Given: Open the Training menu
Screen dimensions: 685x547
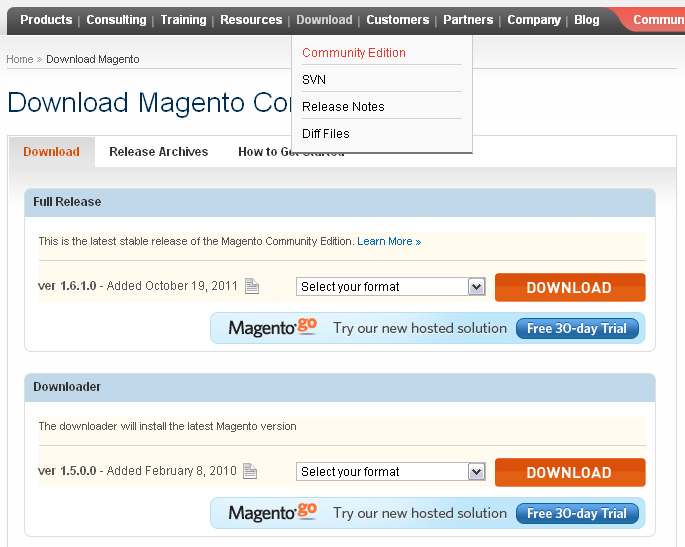Looking at the screenshot, I should click(x=183, y=20).
